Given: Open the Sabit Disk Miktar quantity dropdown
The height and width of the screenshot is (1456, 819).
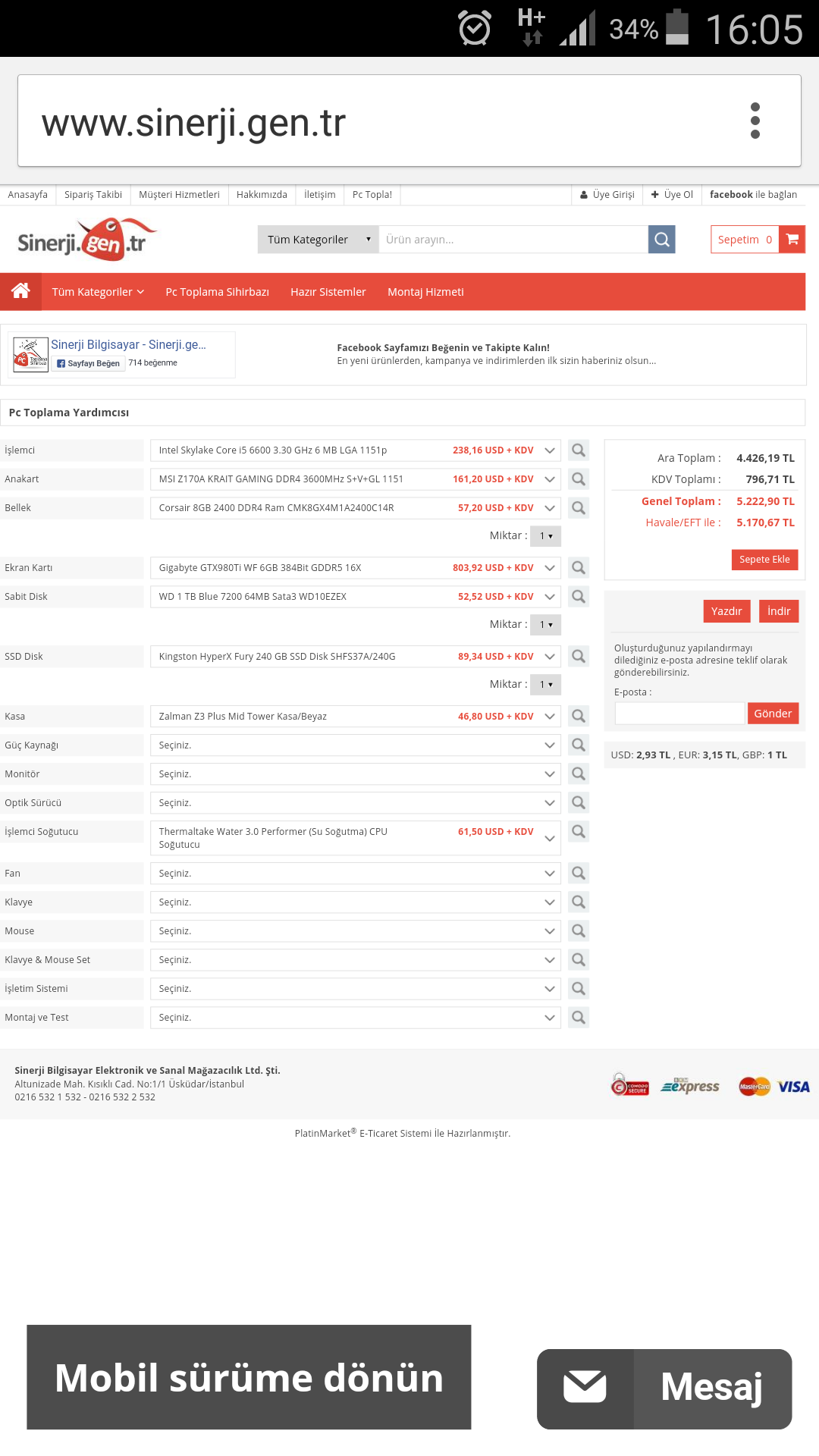Looking at the screenshot, I should click(x=545, y=625).
